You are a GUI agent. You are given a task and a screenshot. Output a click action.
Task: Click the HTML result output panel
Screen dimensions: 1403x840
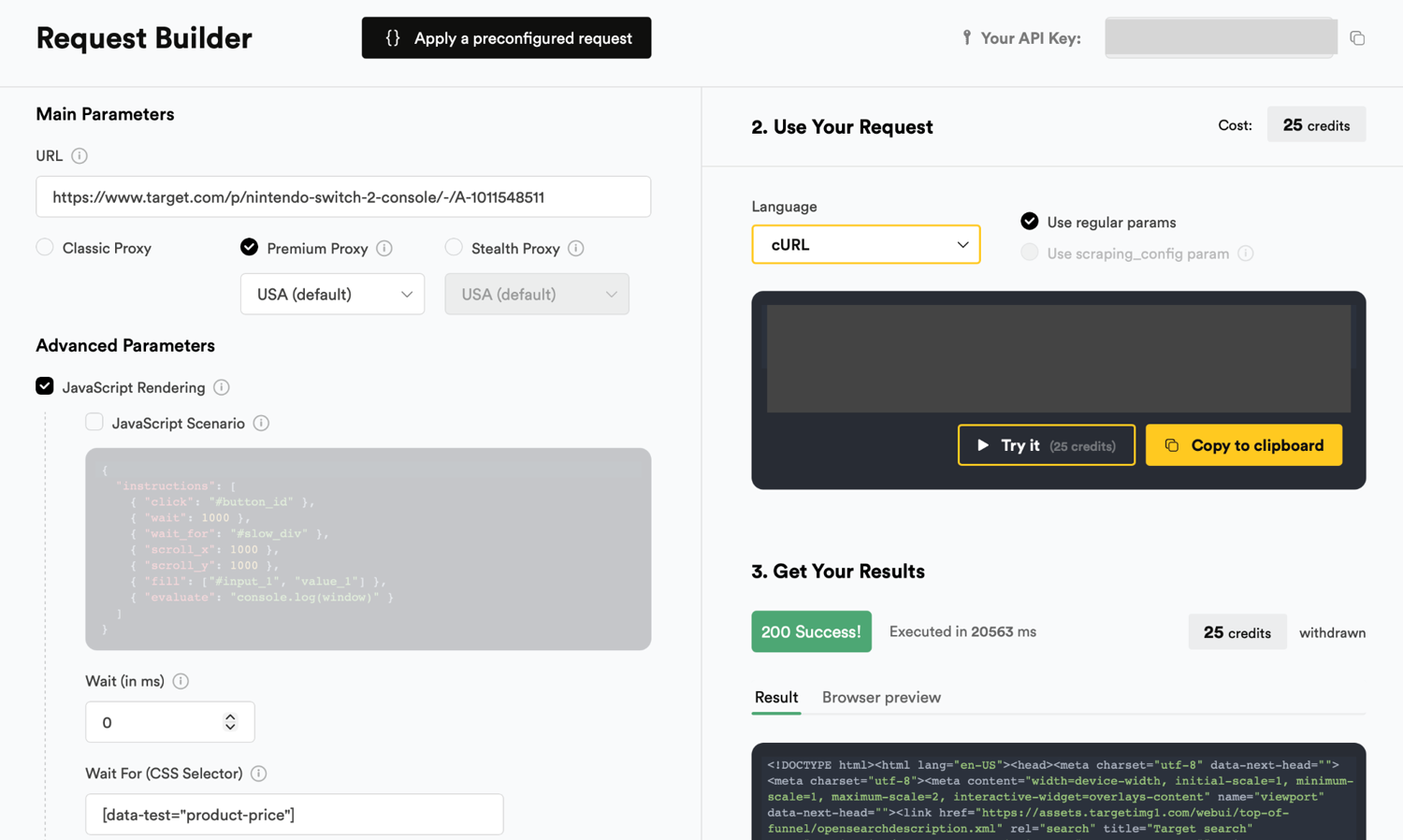pos(1059,792)
